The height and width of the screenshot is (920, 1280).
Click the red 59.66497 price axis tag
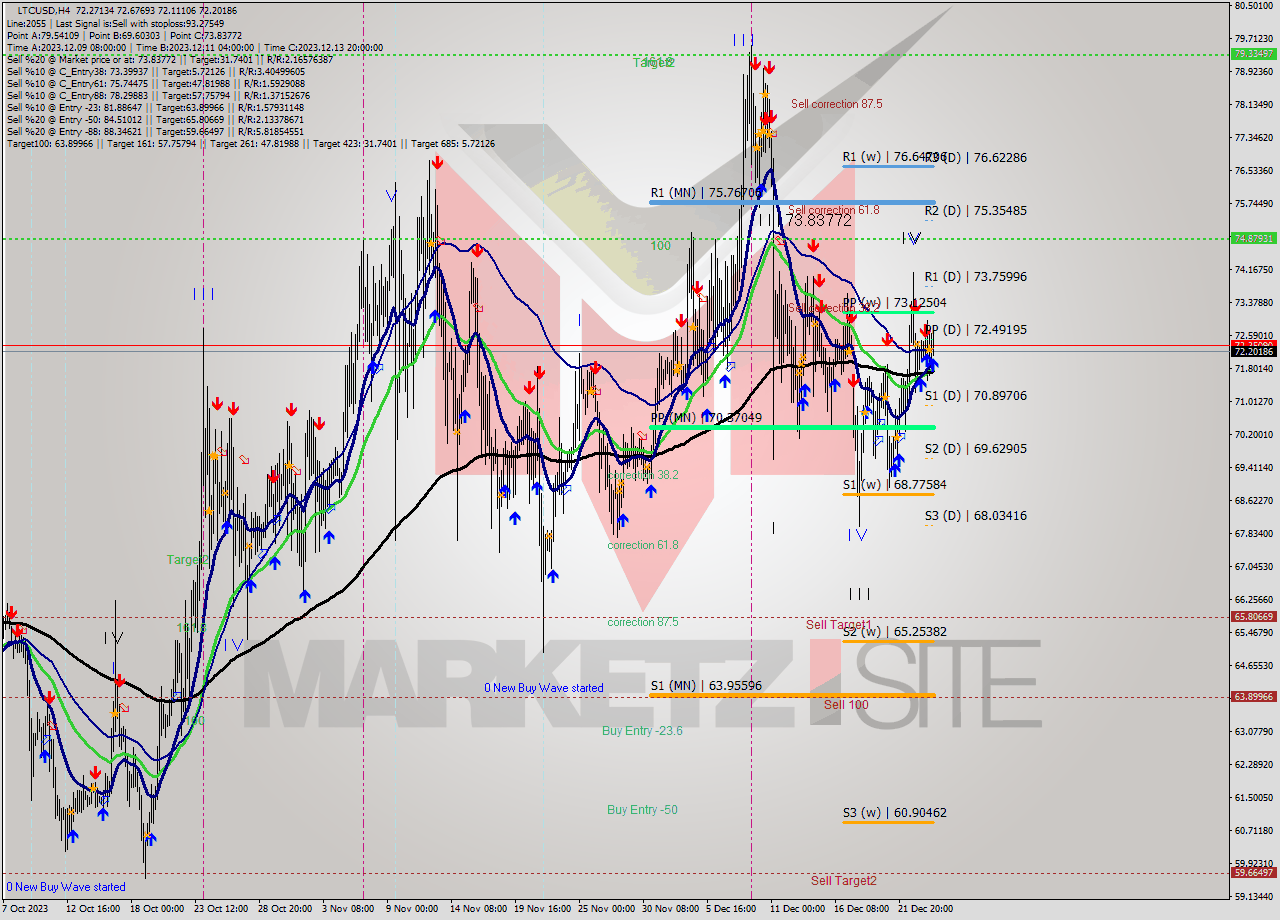click(1254, 873)
